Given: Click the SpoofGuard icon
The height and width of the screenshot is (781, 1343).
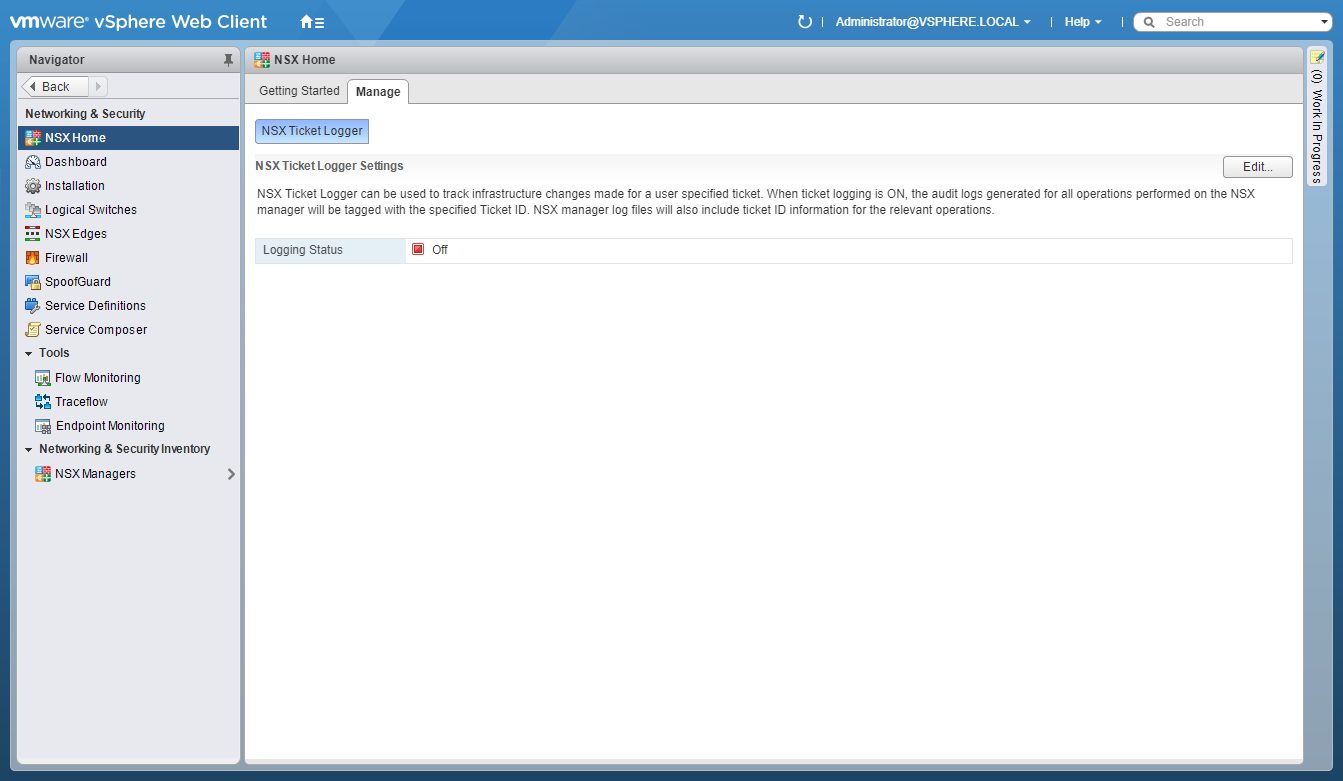Looking at the screenshot, I should click(x=33, y=282).
